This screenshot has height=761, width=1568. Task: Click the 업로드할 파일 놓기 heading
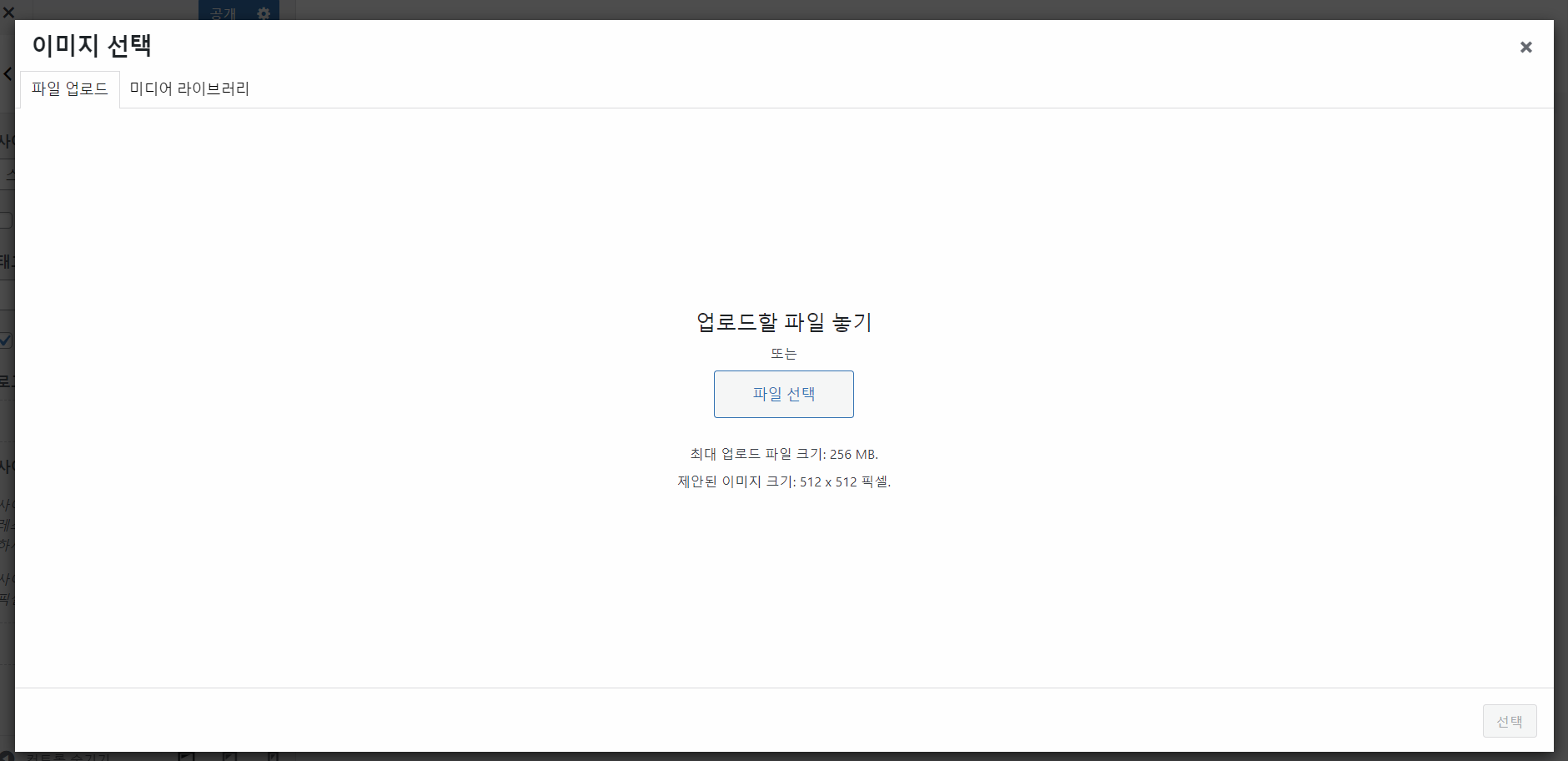784,322
